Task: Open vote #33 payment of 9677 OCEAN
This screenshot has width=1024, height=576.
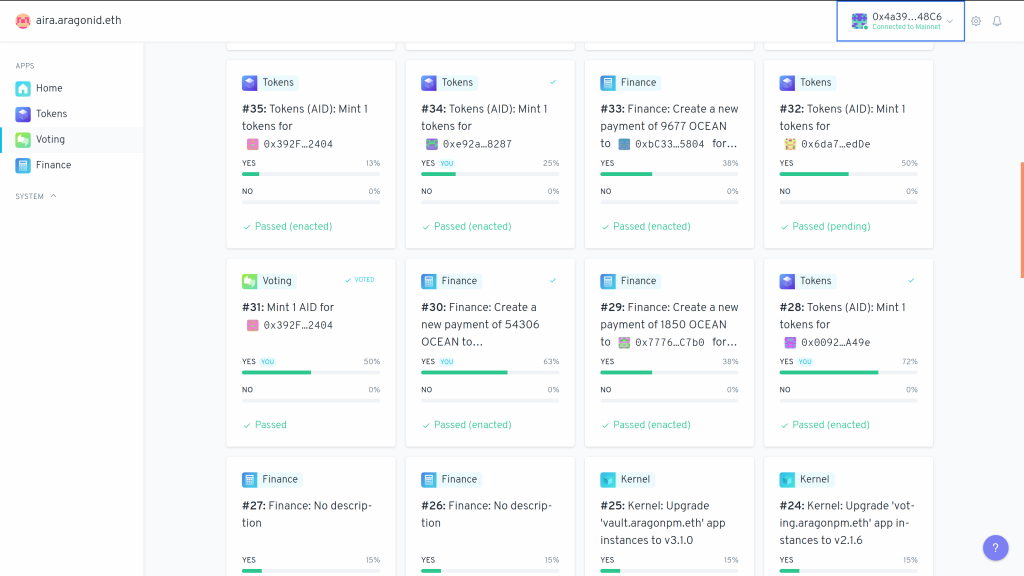Action: point(669,127)
